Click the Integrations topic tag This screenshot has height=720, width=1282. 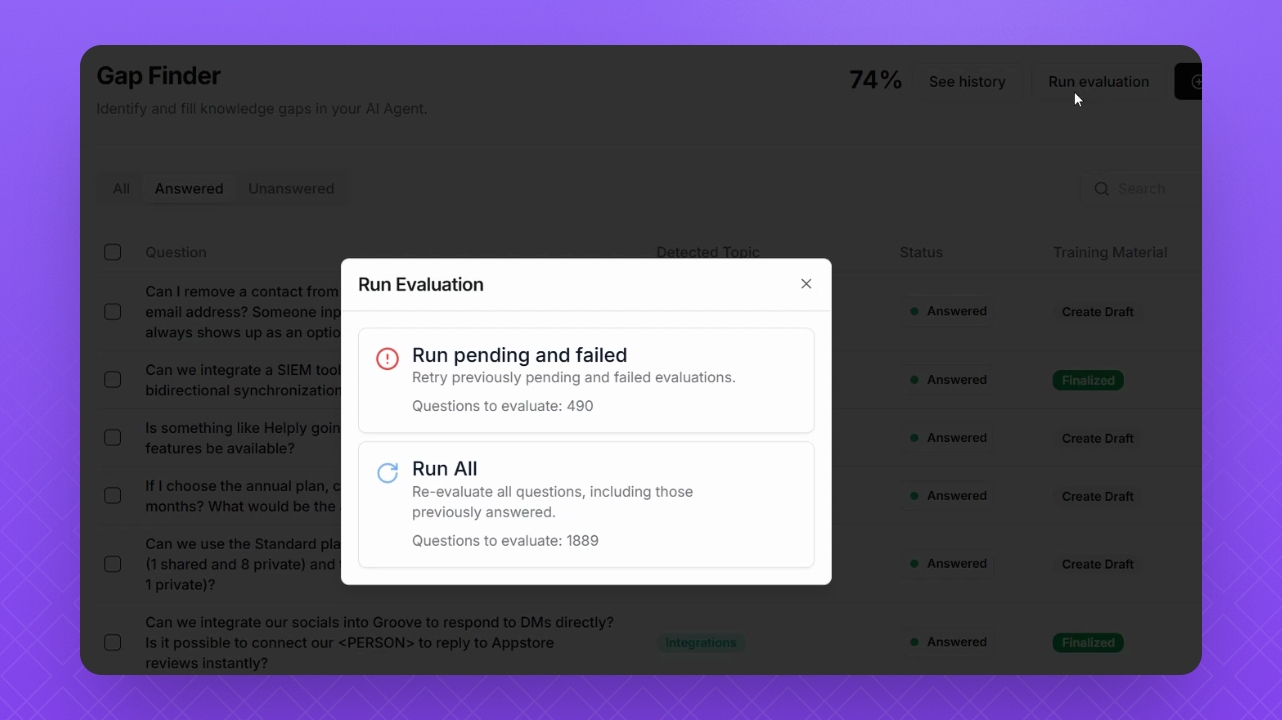click(700, 642)
